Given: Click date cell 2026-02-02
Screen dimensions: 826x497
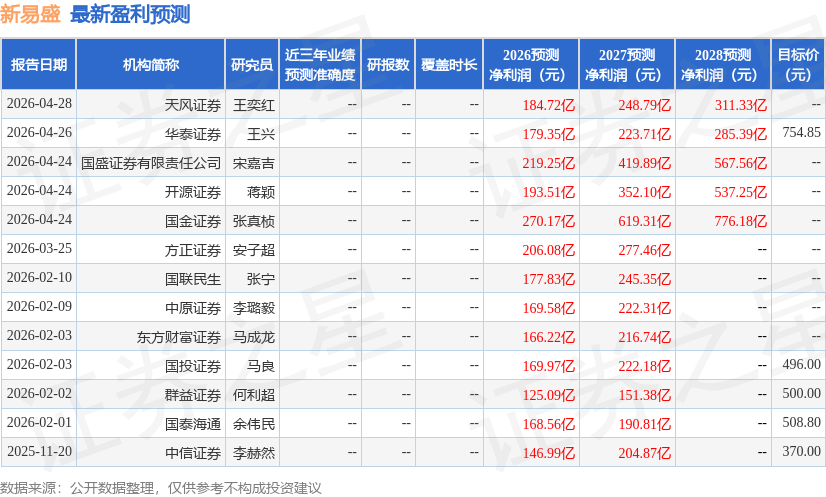Looking at the screenshot, I should 39,393.
